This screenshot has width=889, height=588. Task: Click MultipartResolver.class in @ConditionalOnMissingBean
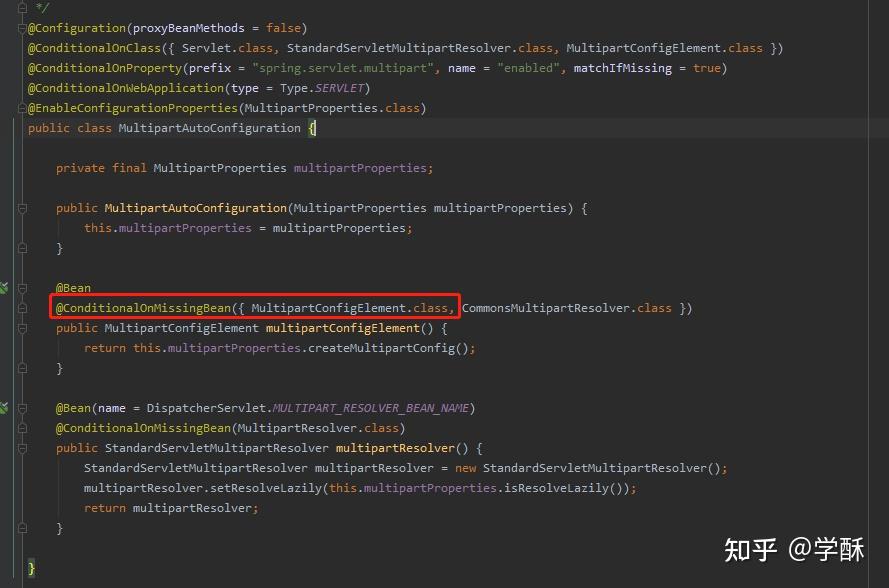click(318, 428)
